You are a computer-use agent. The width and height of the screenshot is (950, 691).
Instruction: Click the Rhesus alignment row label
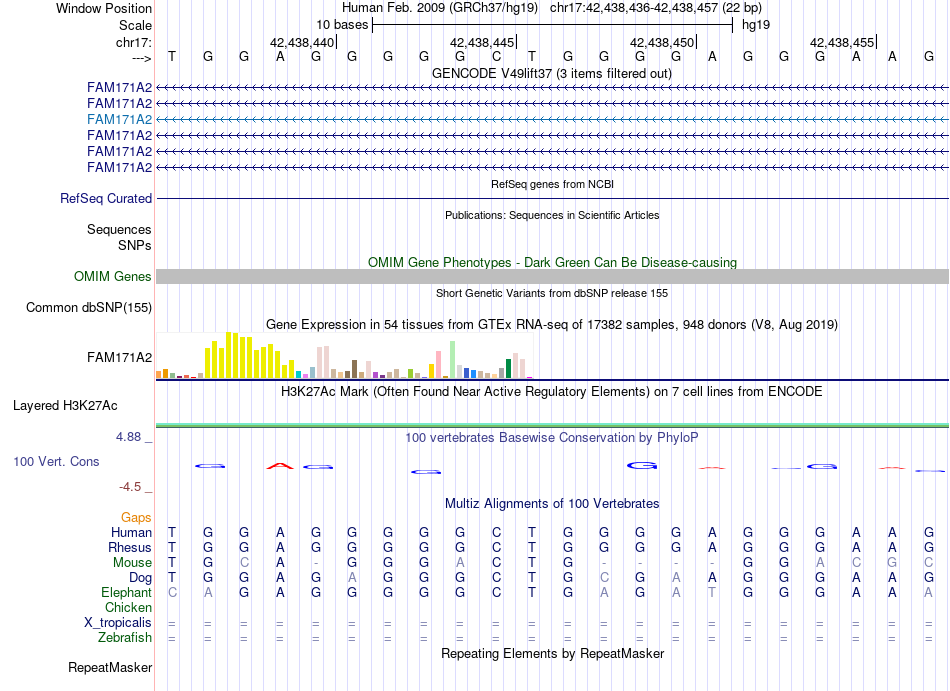pos(130,547)
